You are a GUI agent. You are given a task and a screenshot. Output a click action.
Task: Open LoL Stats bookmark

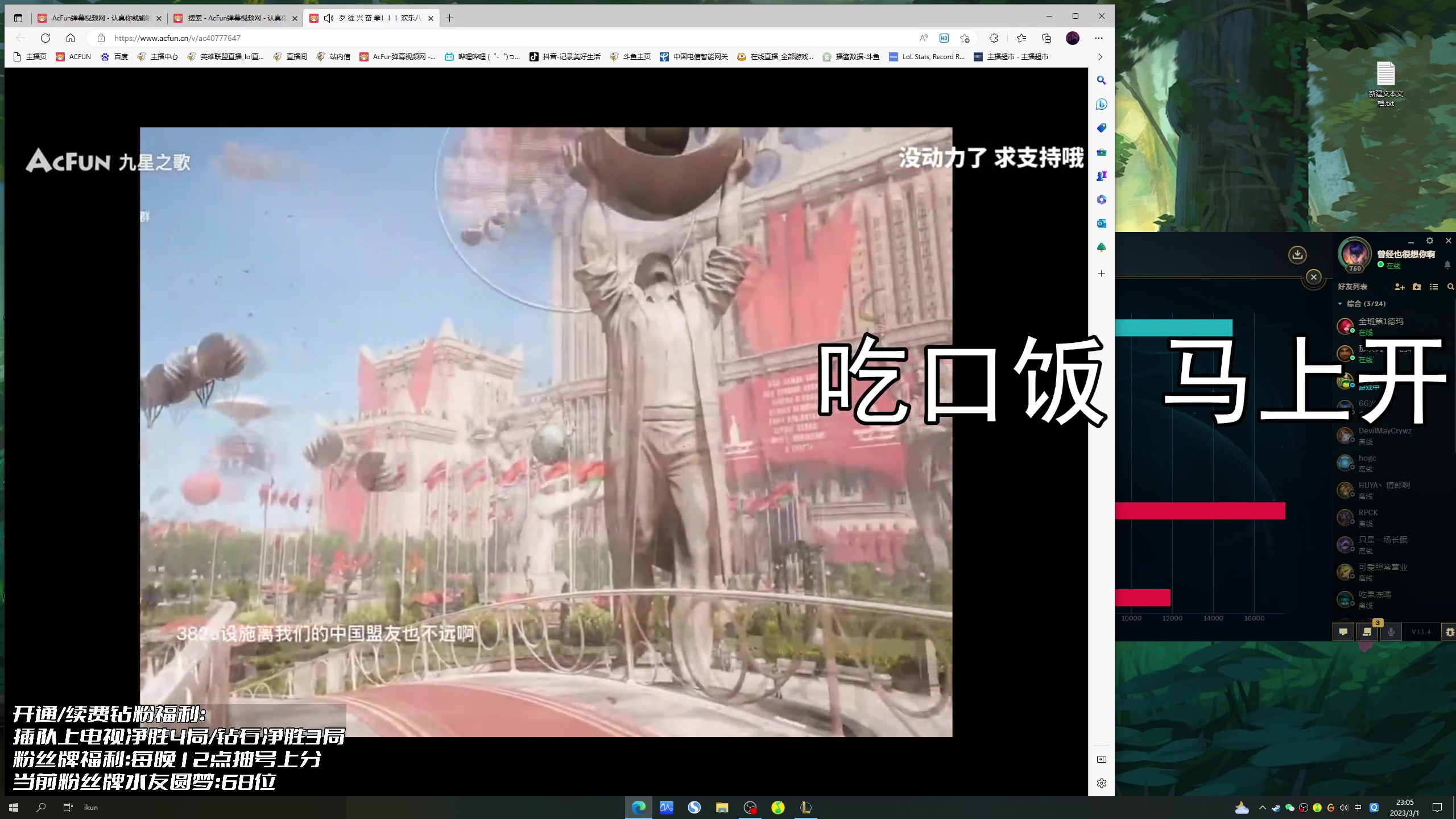point(926,57)
